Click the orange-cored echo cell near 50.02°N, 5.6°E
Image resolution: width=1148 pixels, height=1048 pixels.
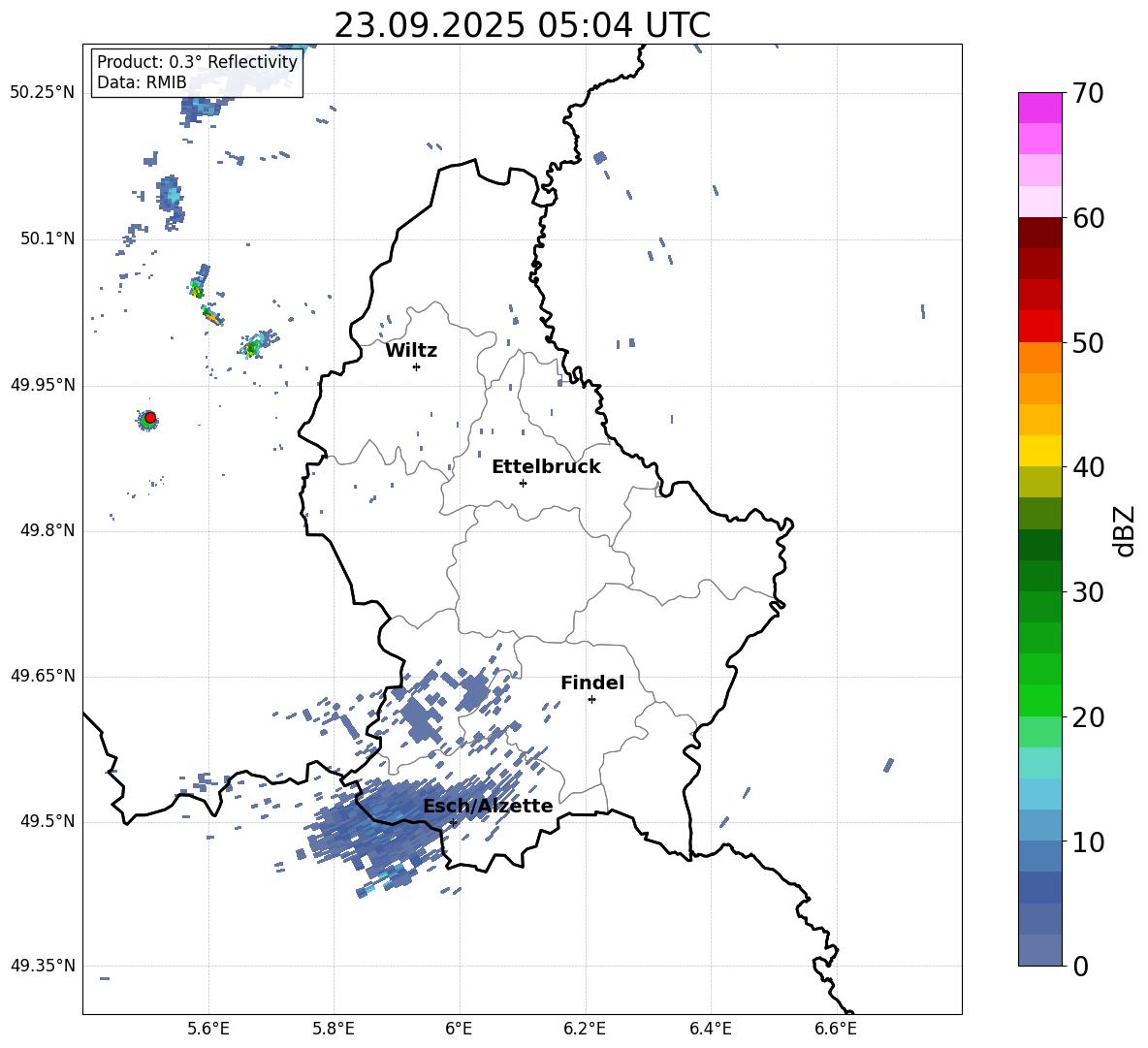[211, 316]
